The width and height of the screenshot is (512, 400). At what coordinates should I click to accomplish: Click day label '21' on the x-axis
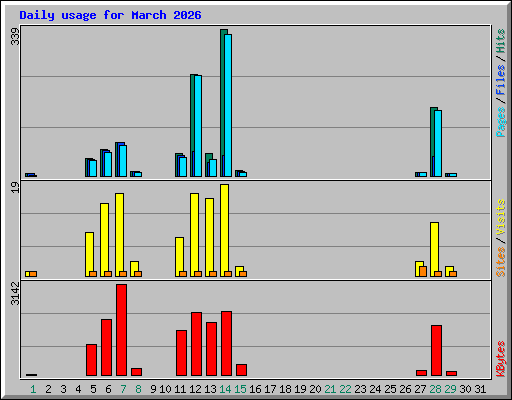330,389
